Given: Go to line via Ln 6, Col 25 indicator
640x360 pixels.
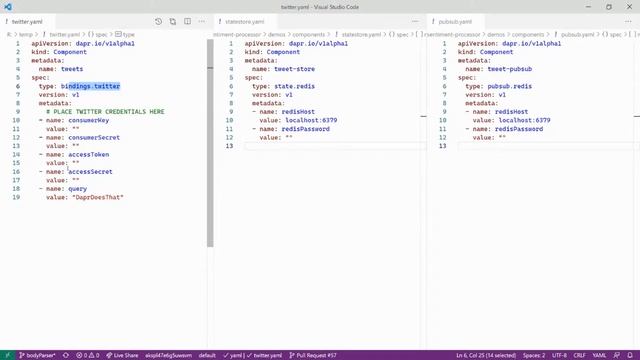Looking at the screenshot, I should (486, 355).
